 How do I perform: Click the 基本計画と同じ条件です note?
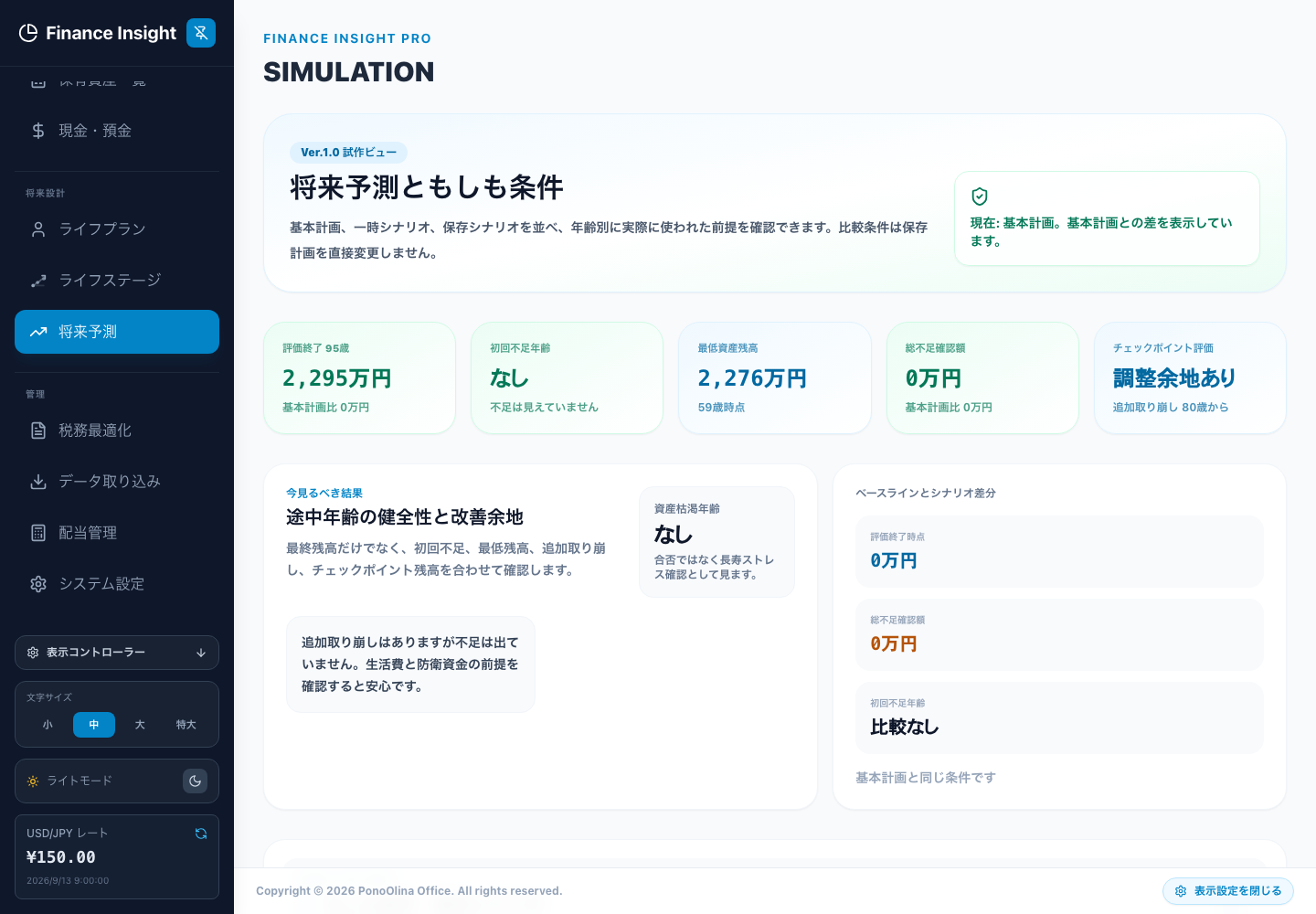926,778
